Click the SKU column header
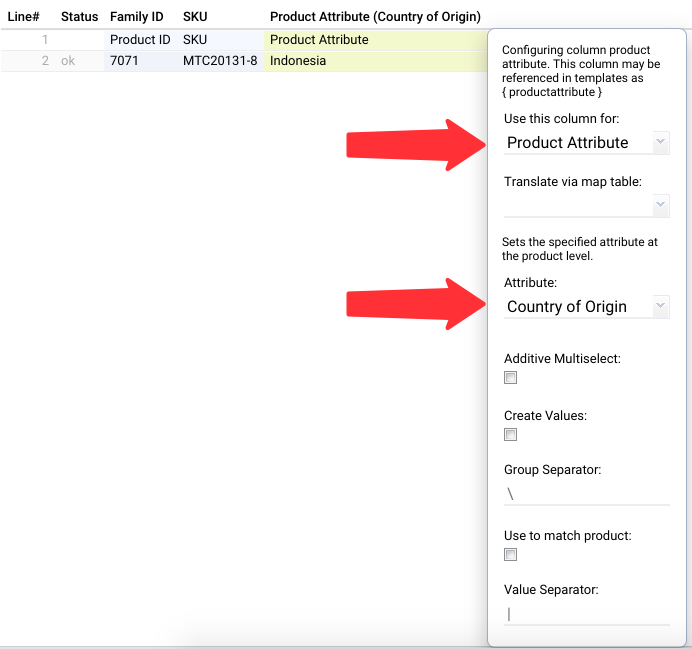Screen dimensions: 692x649 [x=195, y=17]
